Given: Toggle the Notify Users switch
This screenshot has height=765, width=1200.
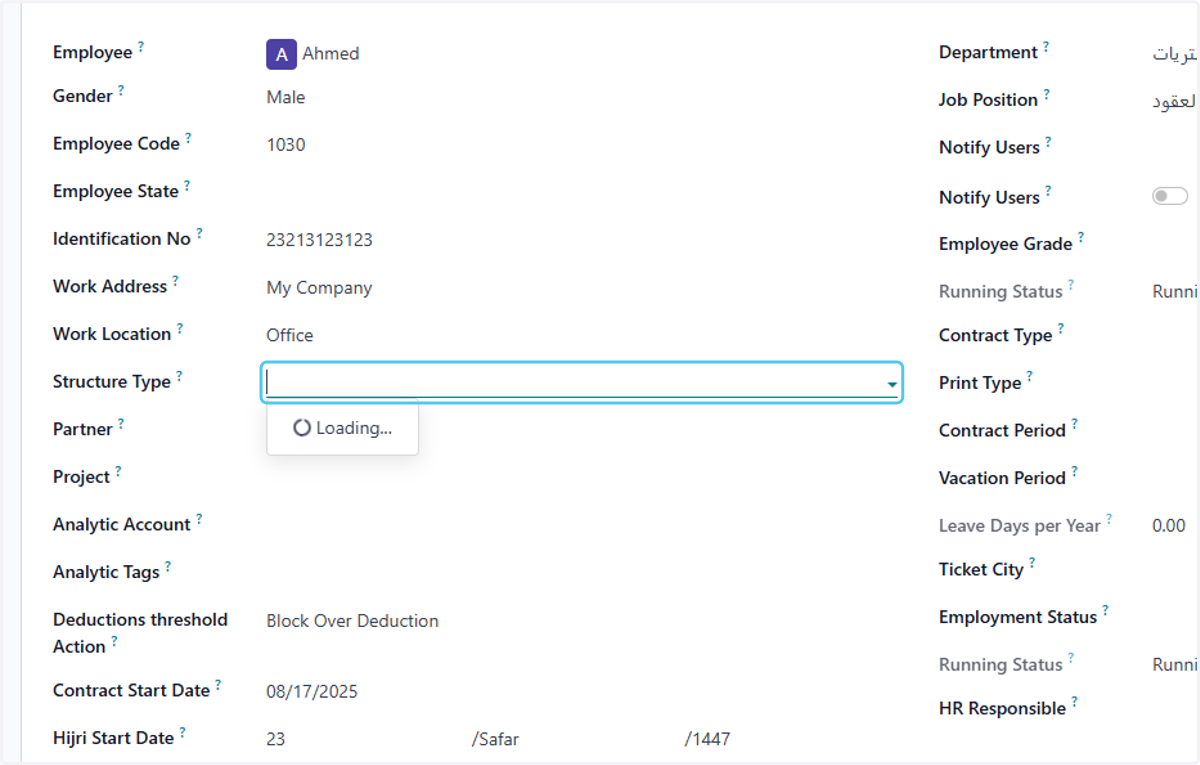Looking at the screenshot, I should (x=1170, y=196).
